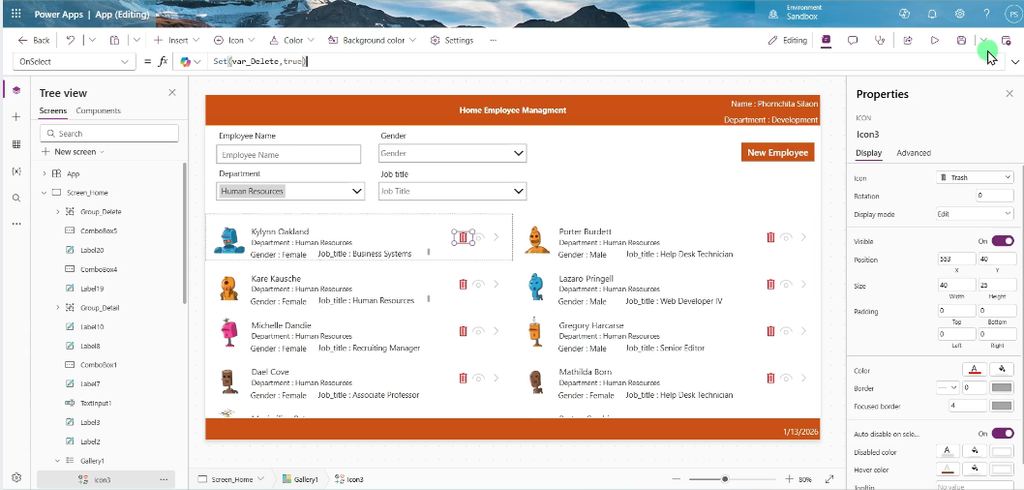Adjust the canvas zoom slider

[x=725, y=479]
